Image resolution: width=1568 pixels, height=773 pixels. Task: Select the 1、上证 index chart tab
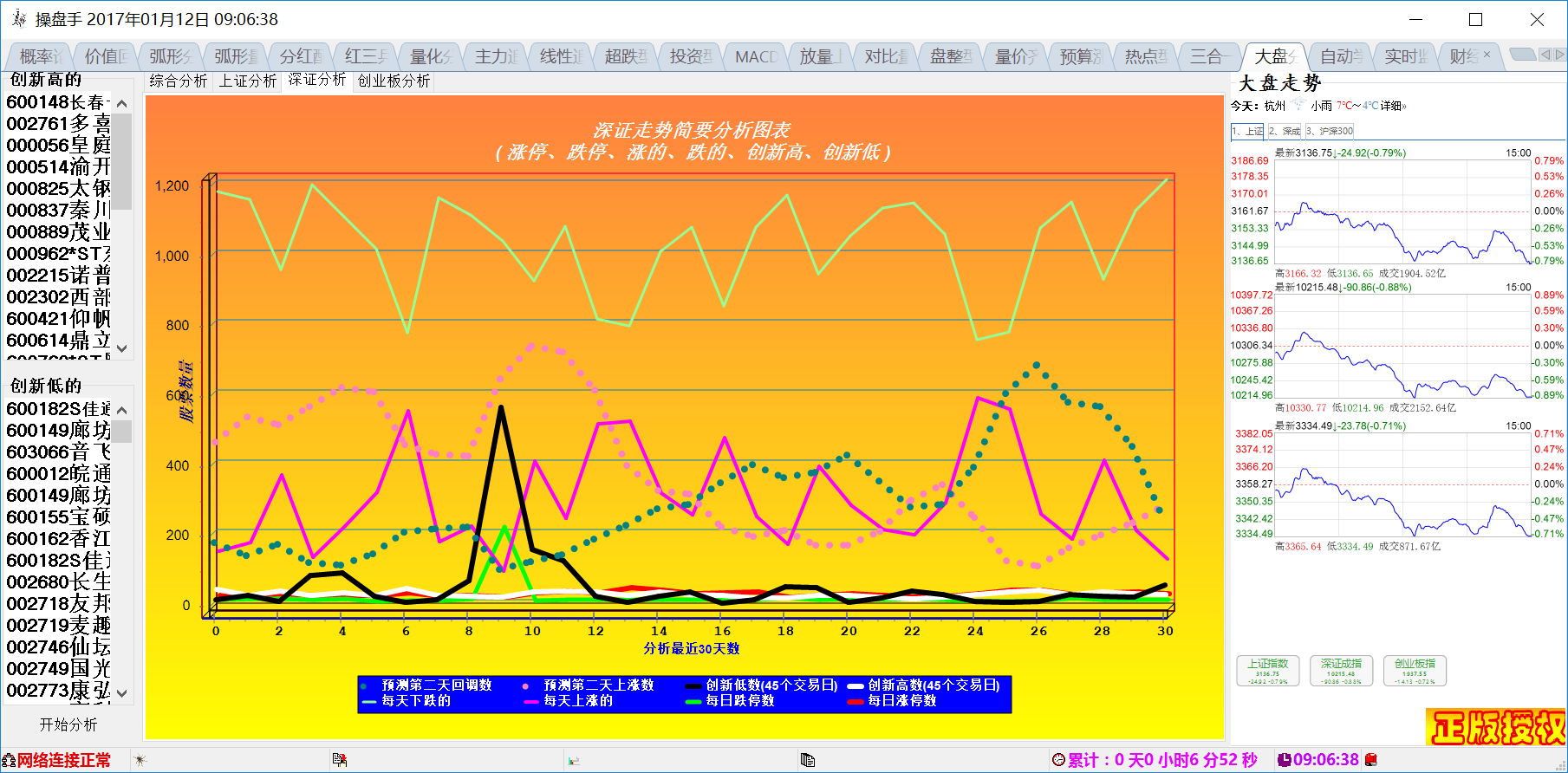click(1248, 131)
